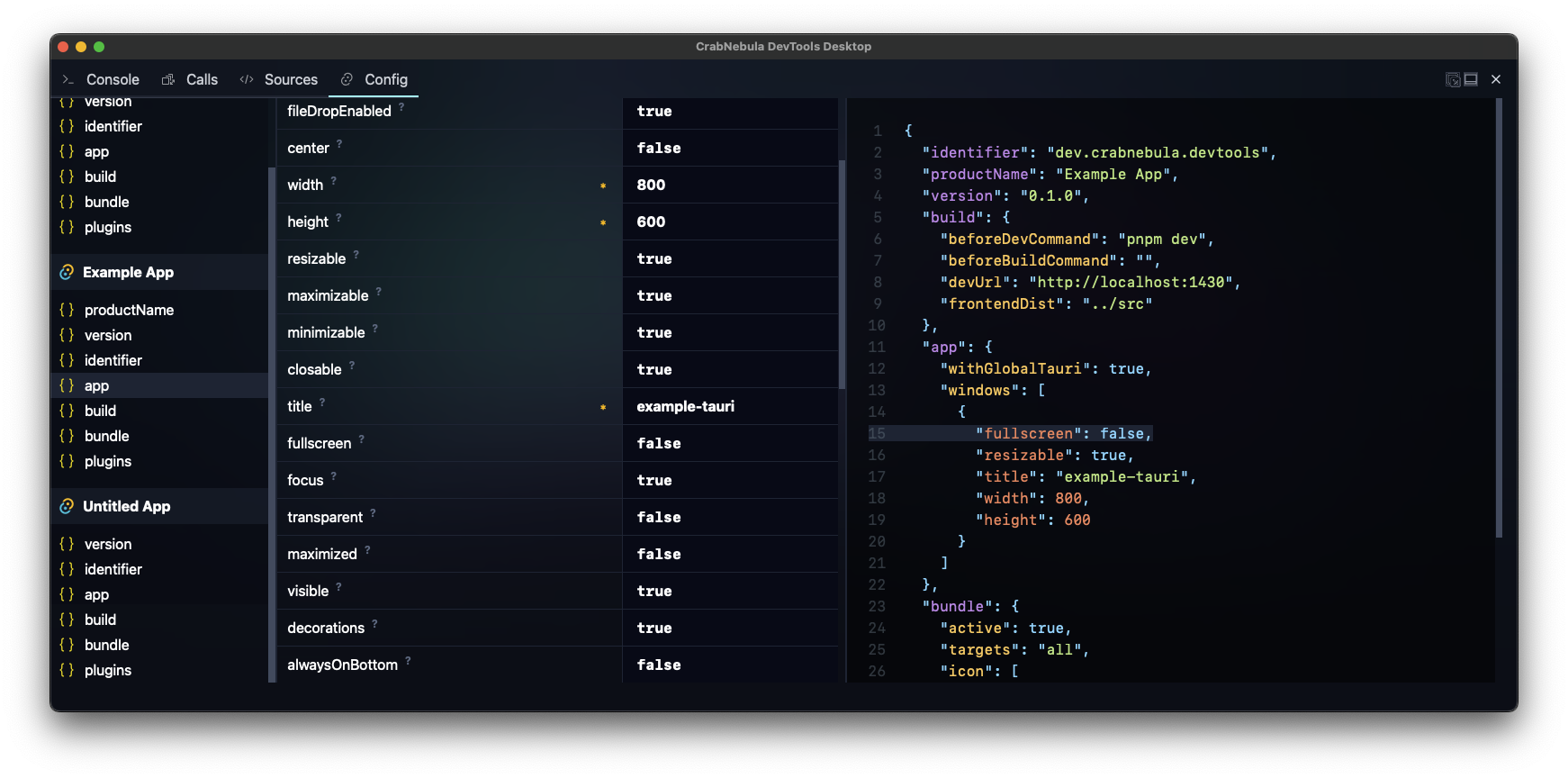Click the asterisk marker beside the title row
1568x778 pixels.
pos(603,407)
